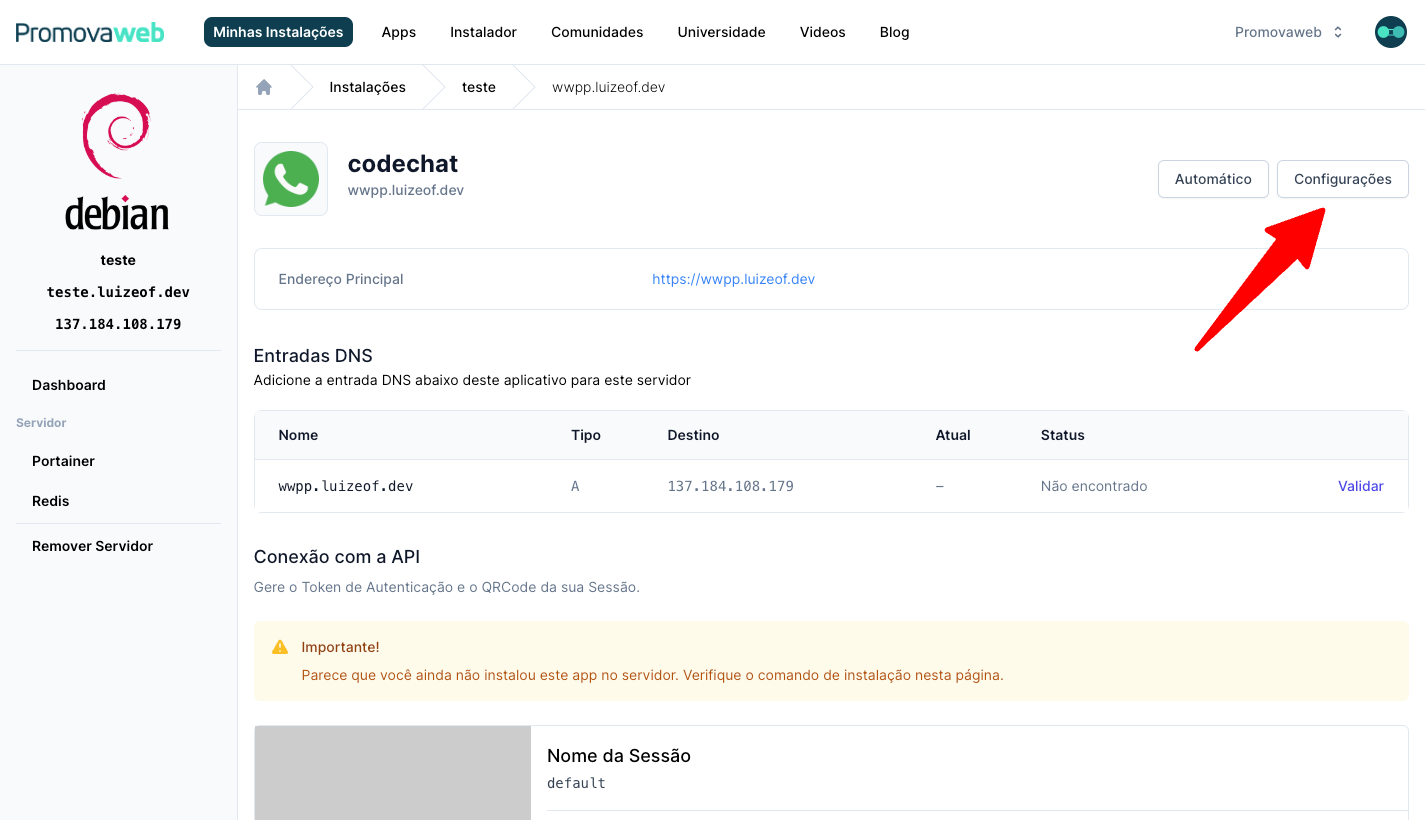Click the Promovaweb logo

pos(90,32)
